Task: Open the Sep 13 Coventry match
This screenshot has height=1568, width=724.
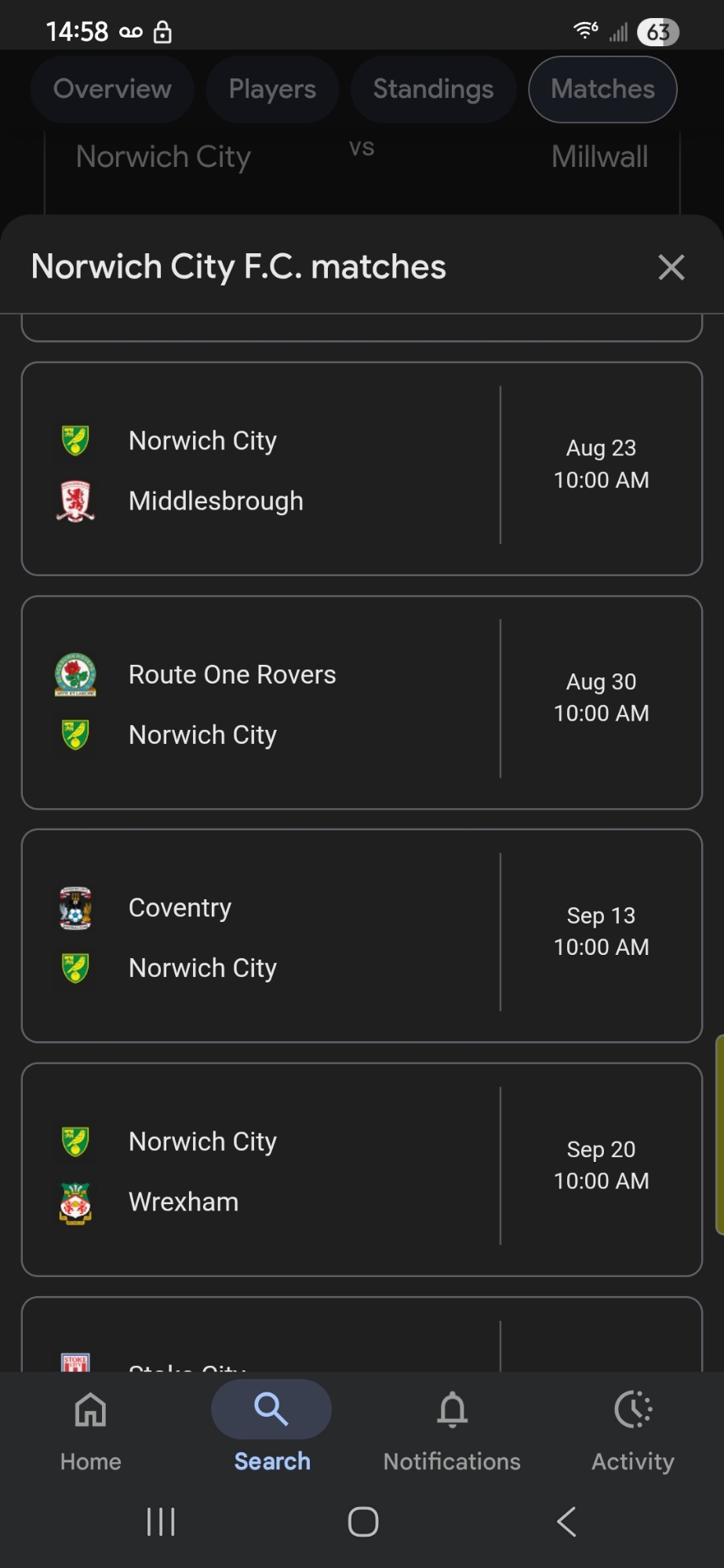Action: [362, 936]
